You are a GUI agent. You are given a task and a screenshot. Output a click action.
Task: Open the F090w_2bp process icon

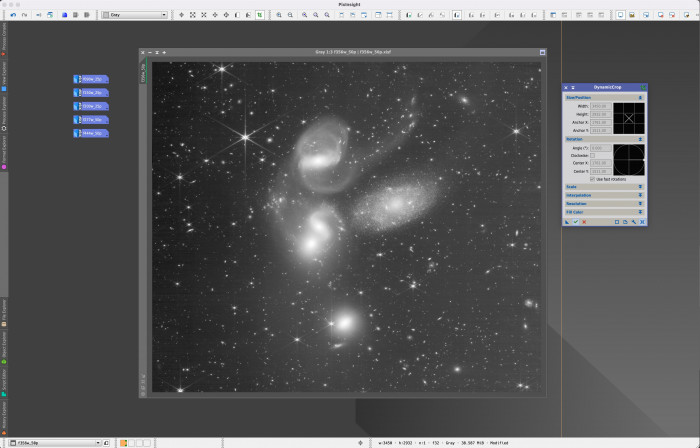pos(90,79)
